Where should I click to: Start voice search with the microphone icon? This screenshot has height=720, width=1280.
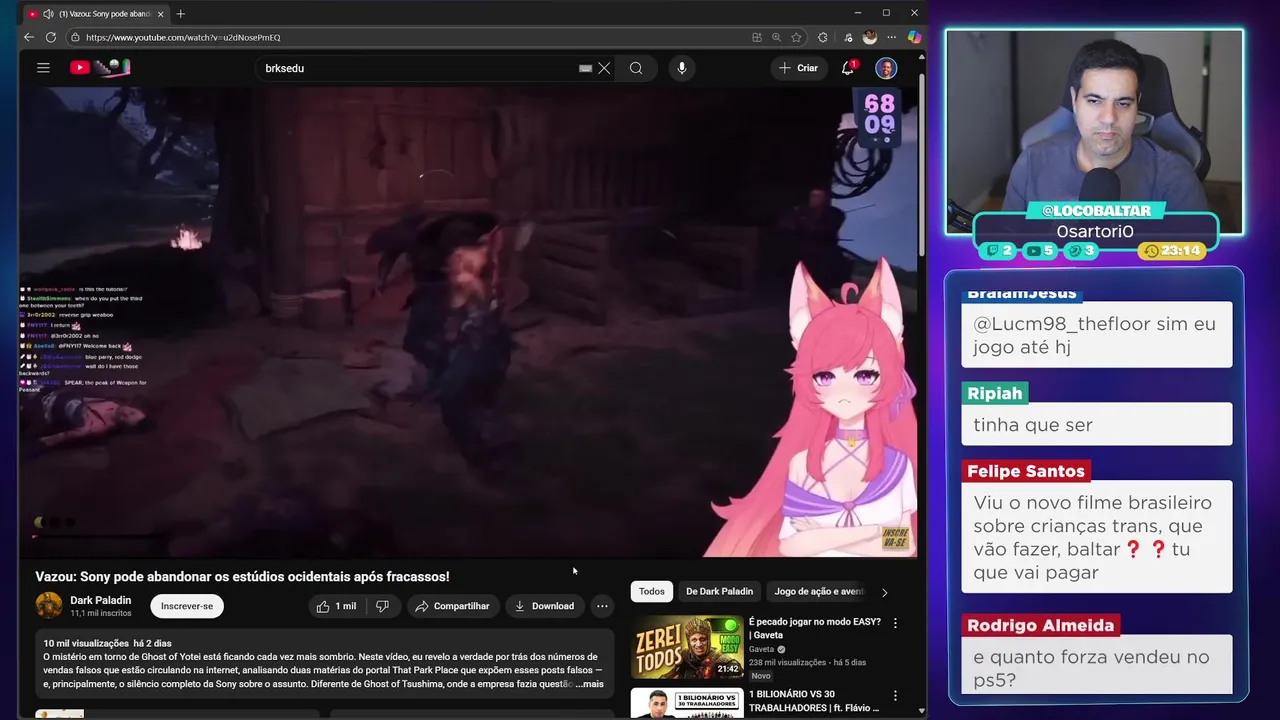pos(682,68)
